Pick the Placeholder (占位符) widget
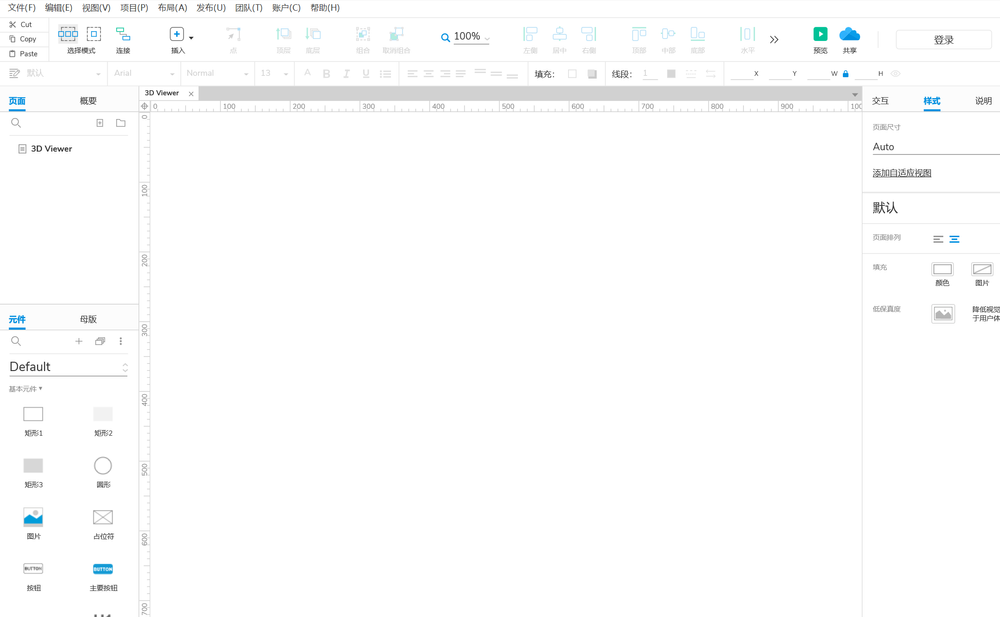 103,517
